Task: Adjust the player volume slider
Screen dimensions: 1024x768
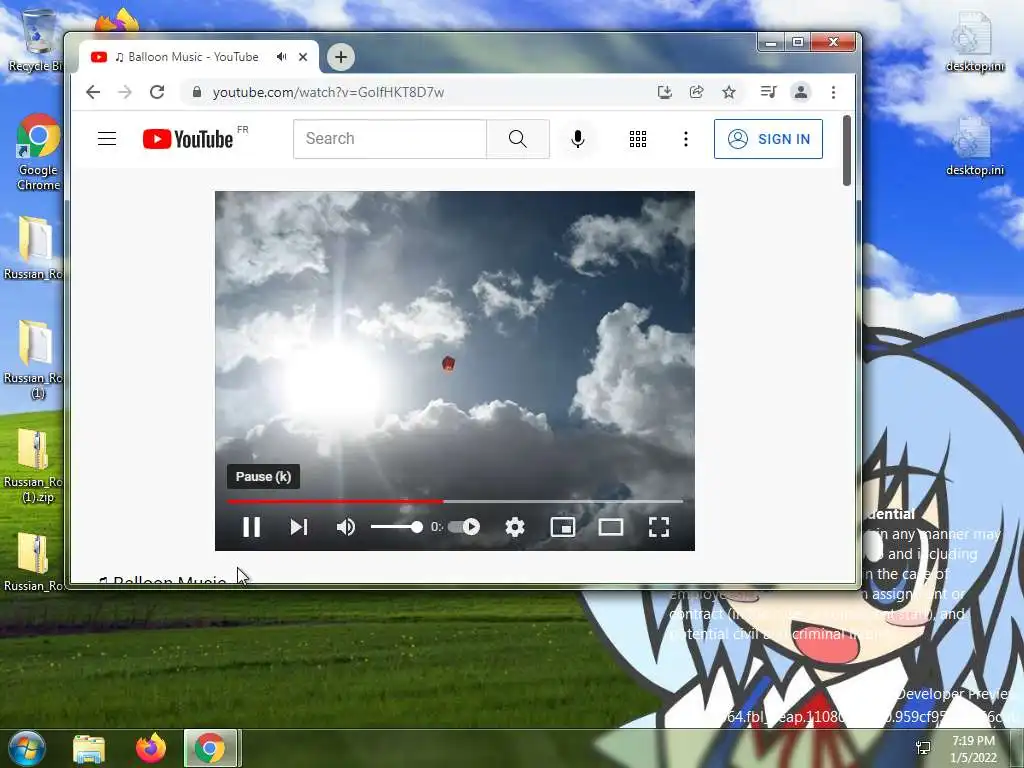Action: pyautogui.click(x=396, y=527)
